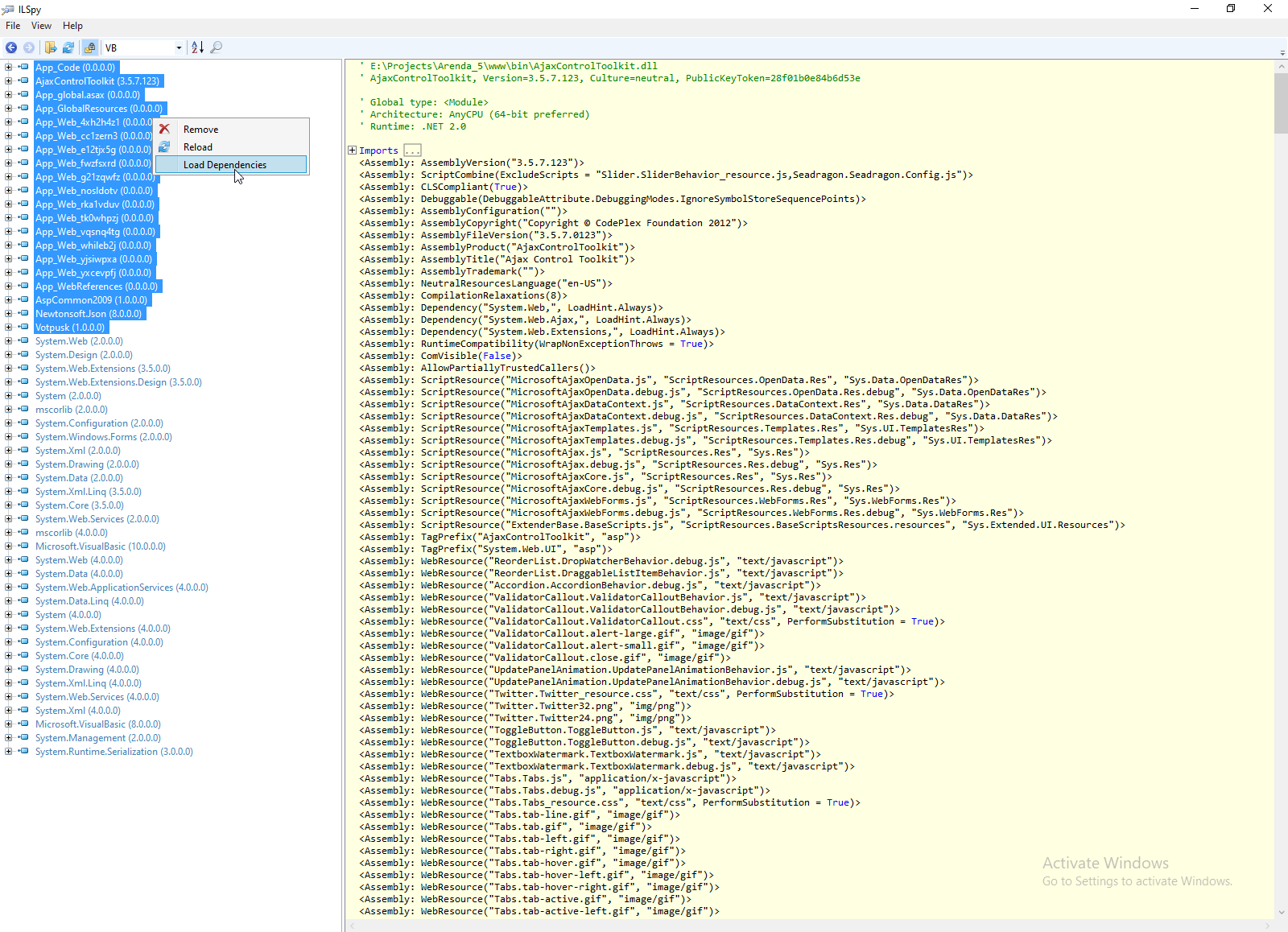This screenshot has height=932, width=1288.
Task: Open an assembly with the folder icon
Action: 51,47
